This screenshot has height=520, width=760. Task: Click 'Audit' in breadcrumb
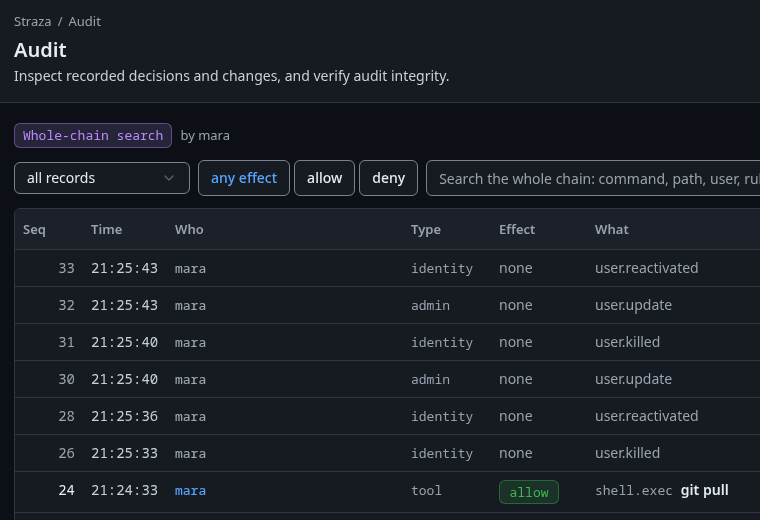click(84, 22)
